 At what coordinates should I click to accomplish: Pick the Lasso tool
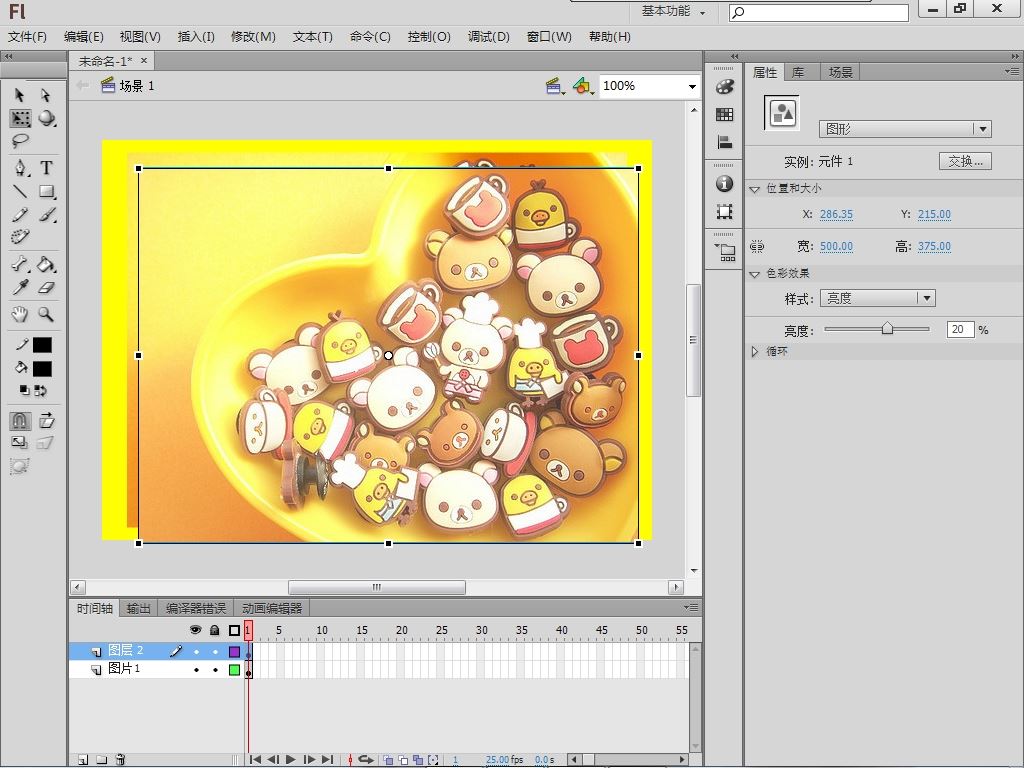[20, 140]
